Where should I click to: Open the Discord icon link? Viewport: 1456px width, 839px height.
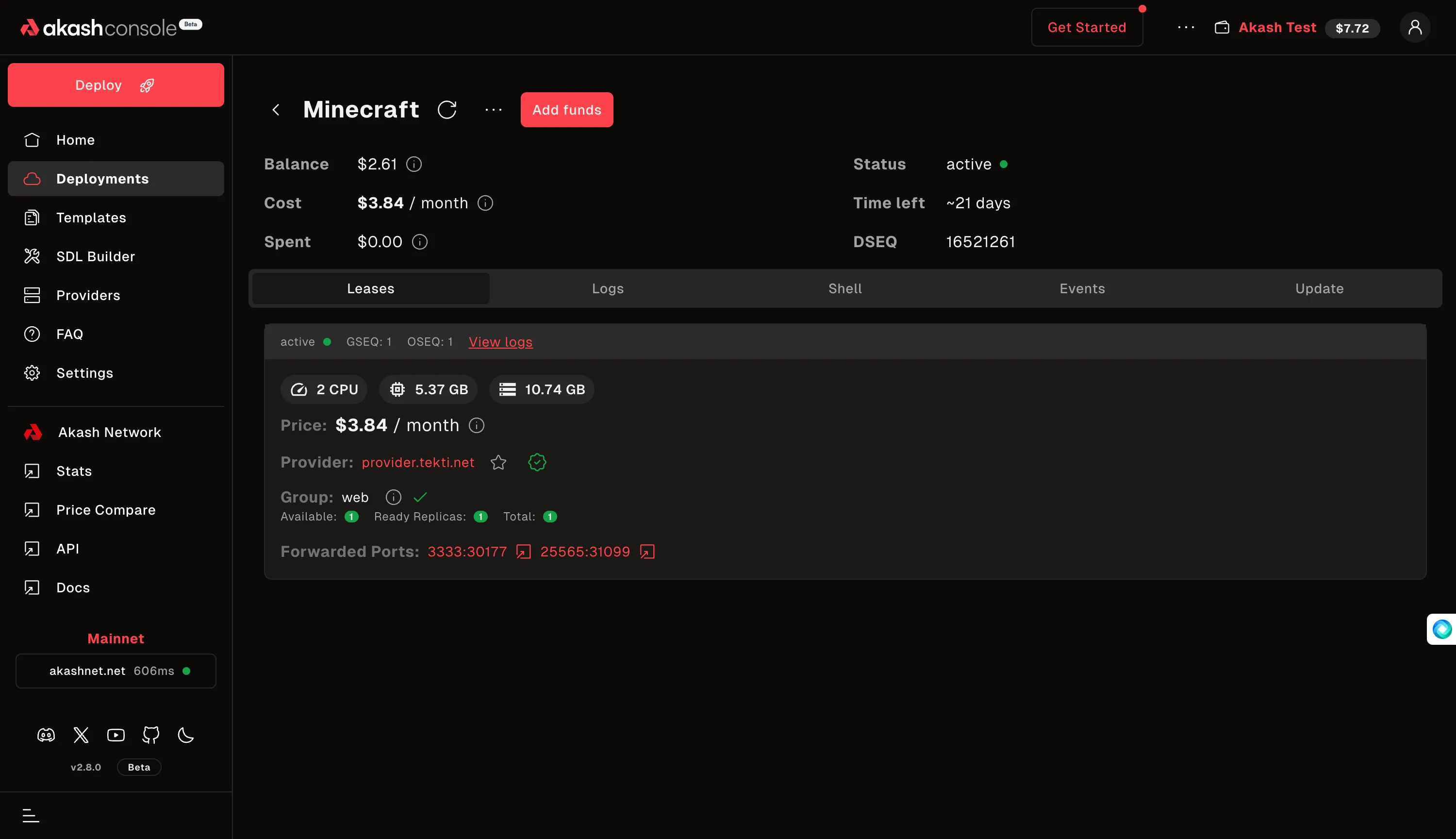(46, 735)
